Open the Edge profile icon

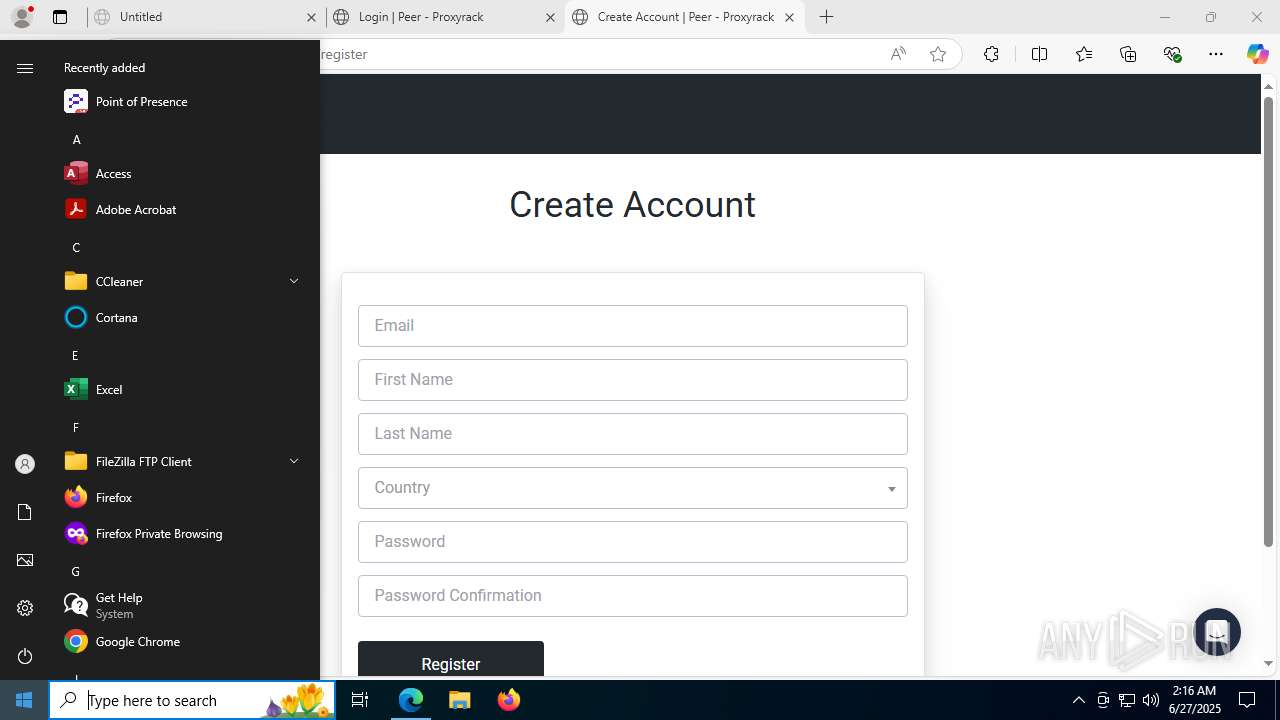21,17
